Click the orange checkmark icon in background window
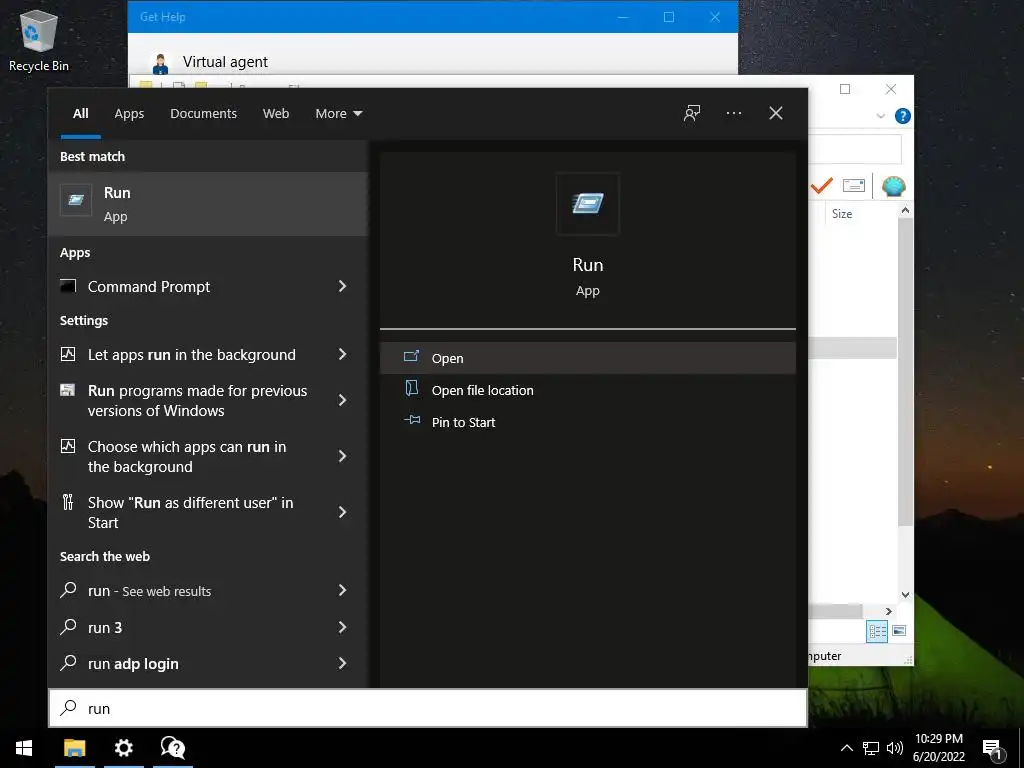1024x768 pixels. point(822,186)
